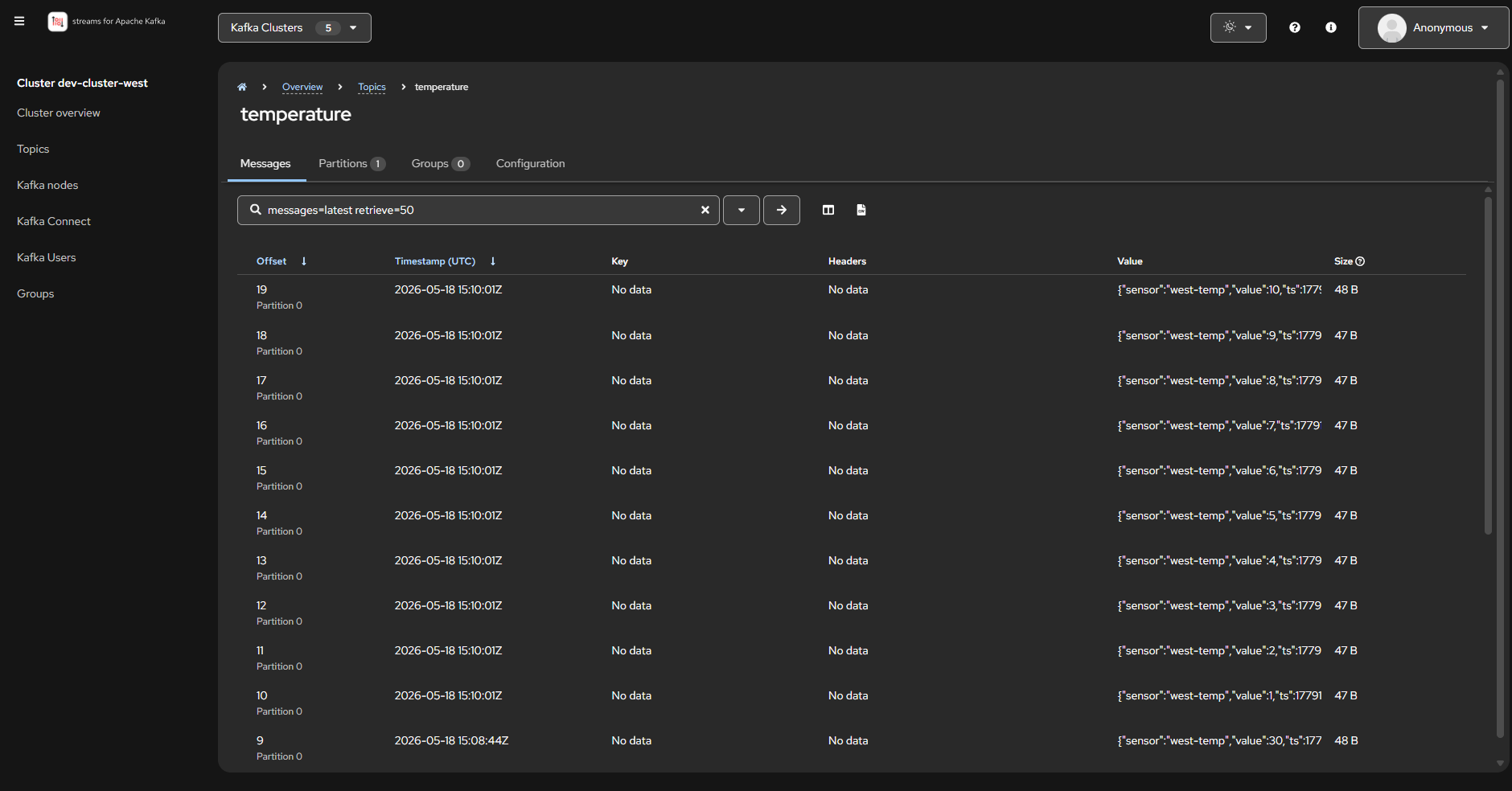Open the theme selector dropdown
This screenshot has height=791, width=1512.
tap(1238, 27)
